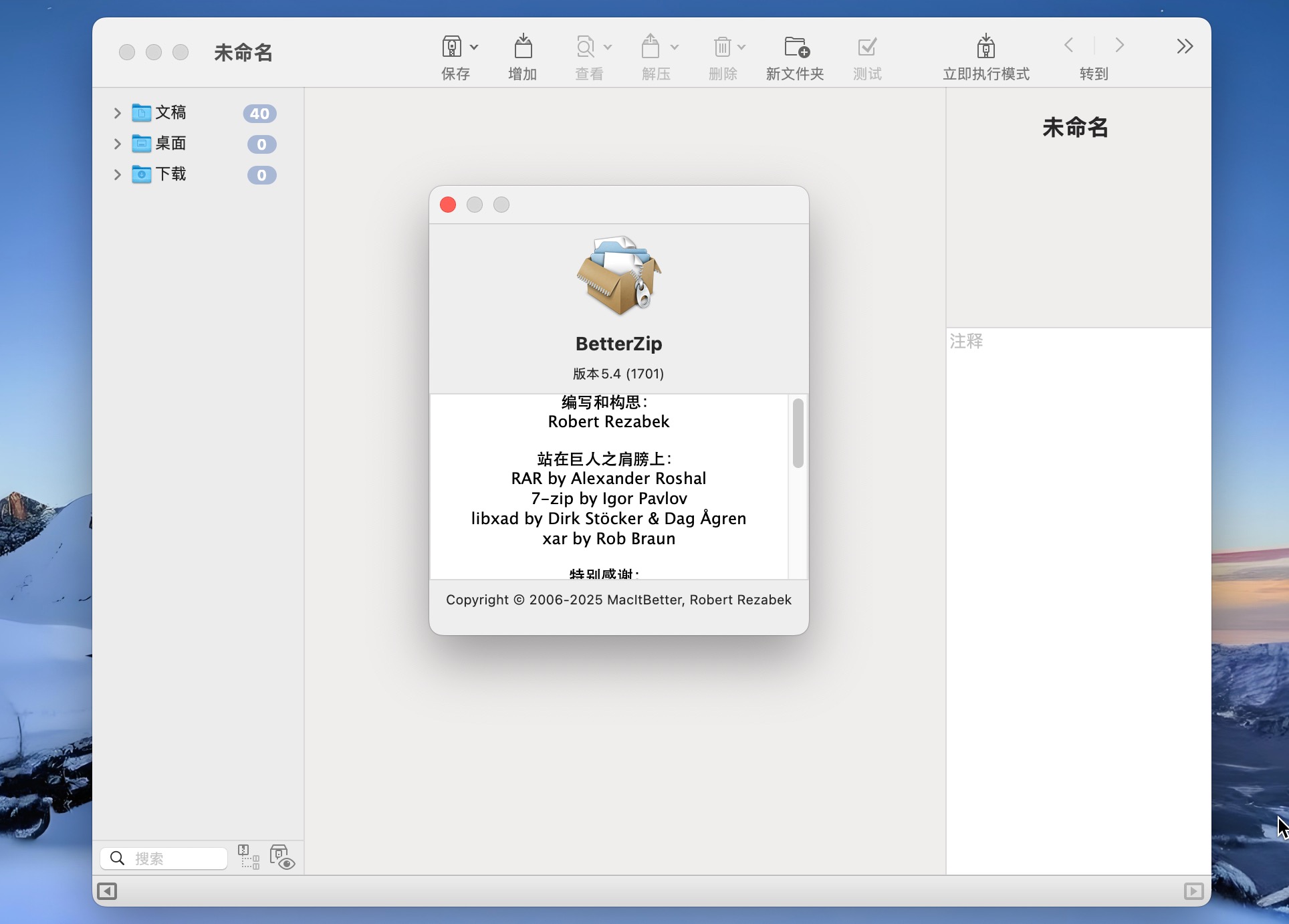Click the xar by Rob Braun line
Viewport: 1289px width, 924px height.
pos(608,539)
